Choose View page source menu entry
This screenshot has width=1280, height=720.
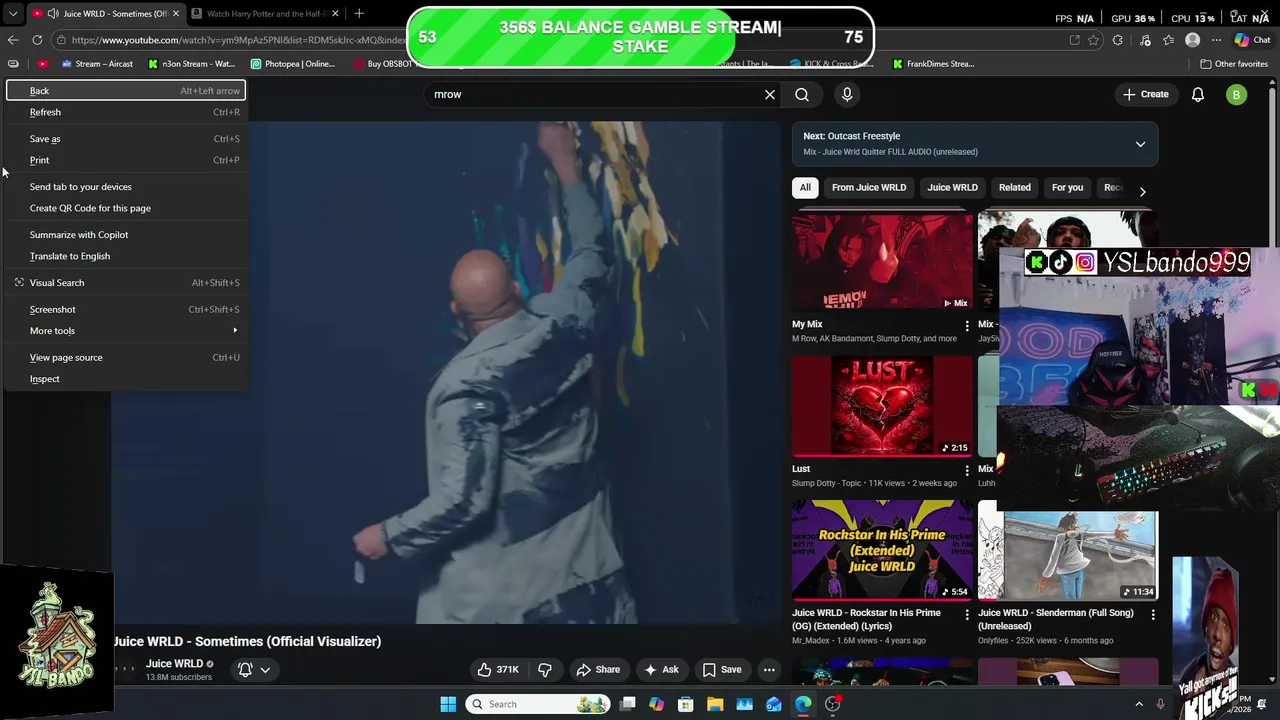pos(125,358)
